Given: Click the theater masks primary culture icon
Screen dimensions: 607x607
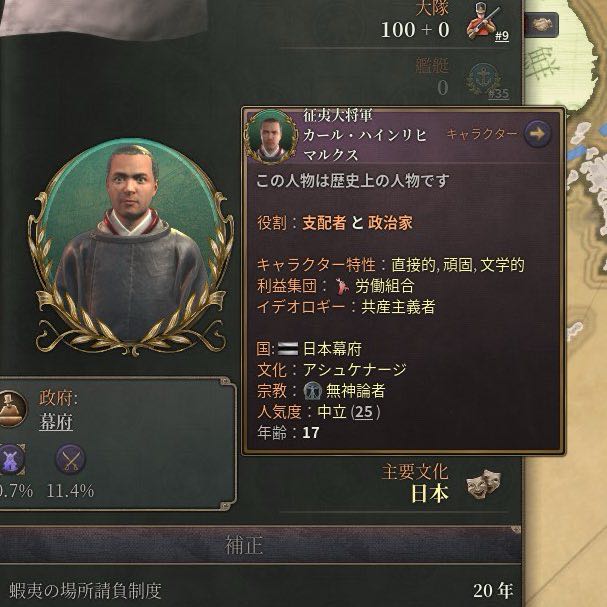Looking at the screenshot, I should (x=483, y=484).
